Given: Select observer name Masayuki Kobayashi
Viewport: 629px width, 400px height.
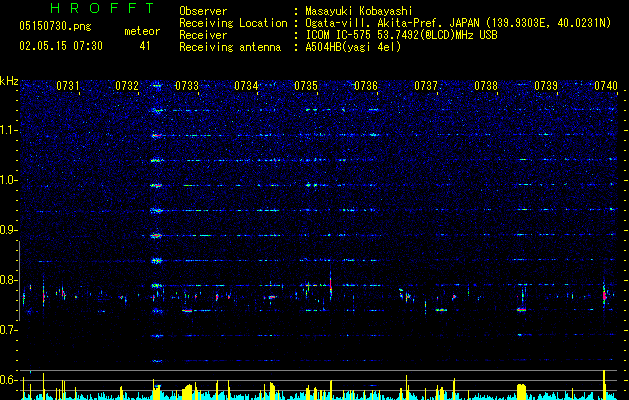Looking at the screenshot, I should (359, 11).
